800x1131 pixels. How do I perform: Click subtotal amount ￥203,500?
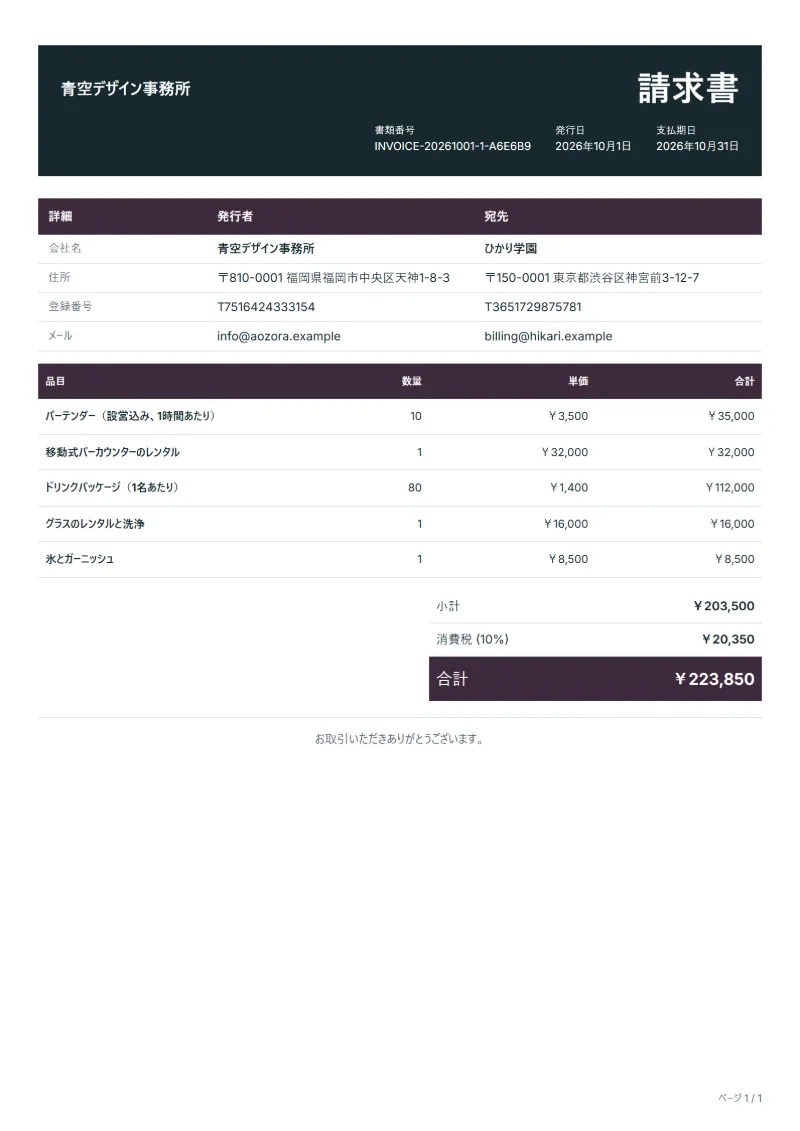coord(724,607)
